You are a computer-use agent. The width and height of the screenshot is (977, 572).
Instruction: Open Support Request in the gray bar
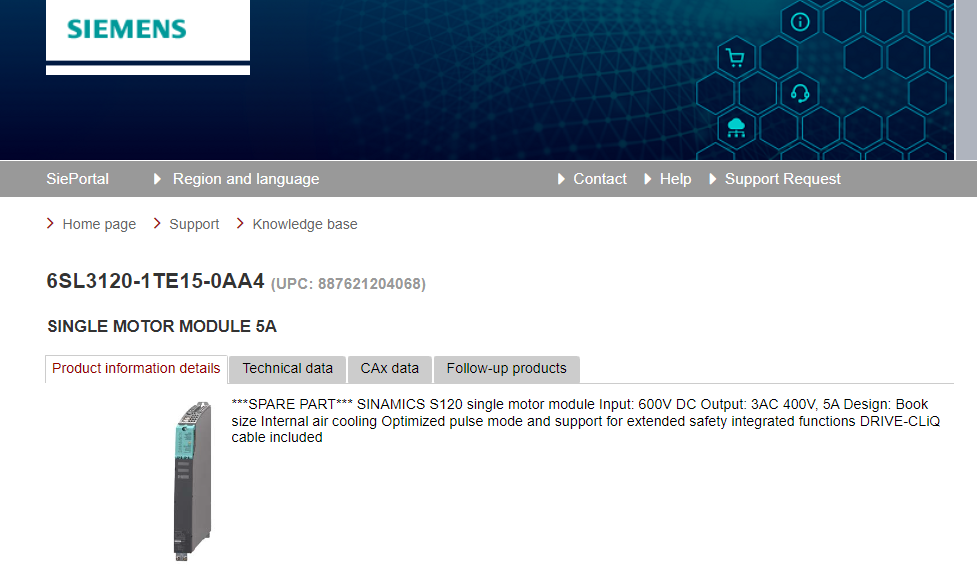pyautogui.click(x=782, y=179)
